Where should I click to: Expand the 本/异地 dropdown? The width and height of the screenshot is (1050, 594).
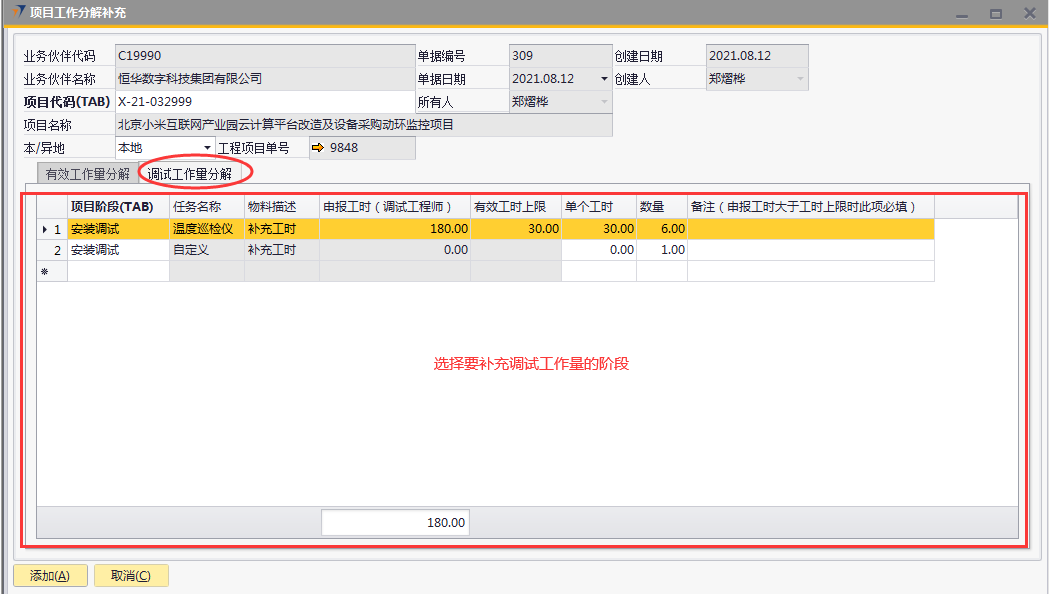click(x=208, y=148)
